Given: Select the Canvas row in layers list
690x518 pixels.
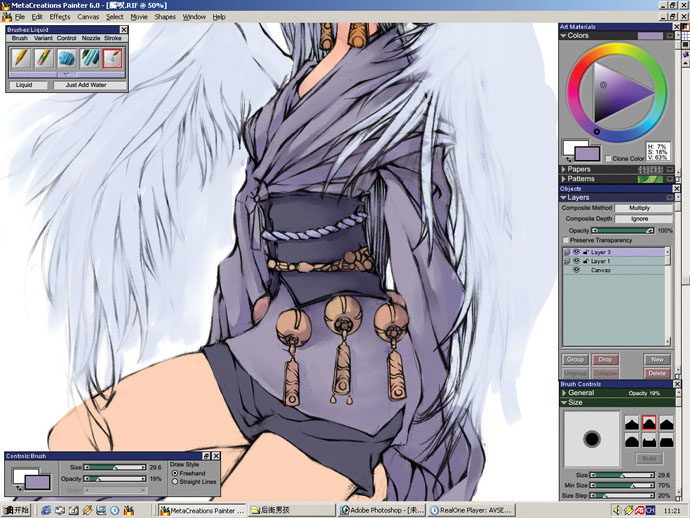Looking at the screenshot, I should click(615, 270).
